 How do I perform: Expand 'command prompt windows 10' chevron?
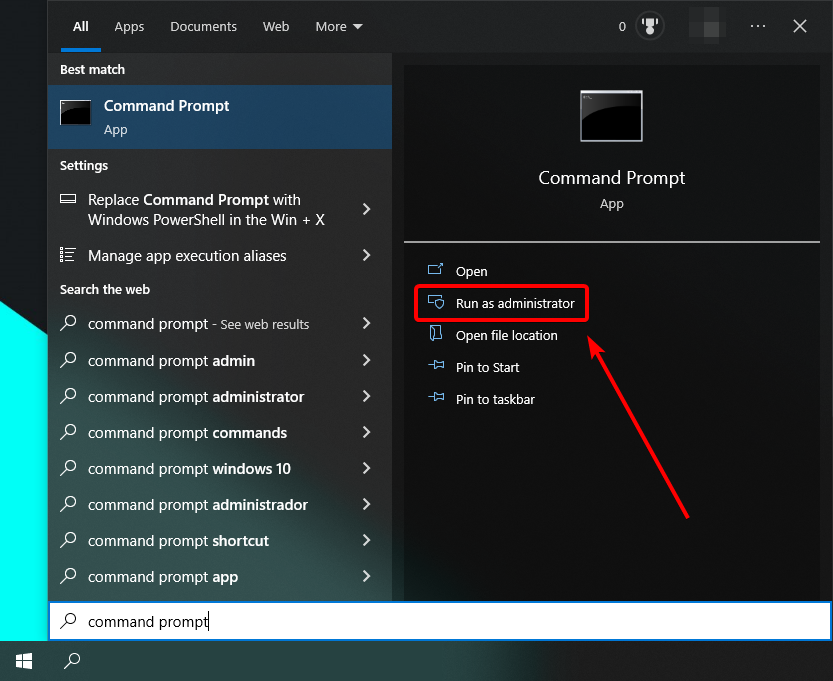click(x=366, y=469)
